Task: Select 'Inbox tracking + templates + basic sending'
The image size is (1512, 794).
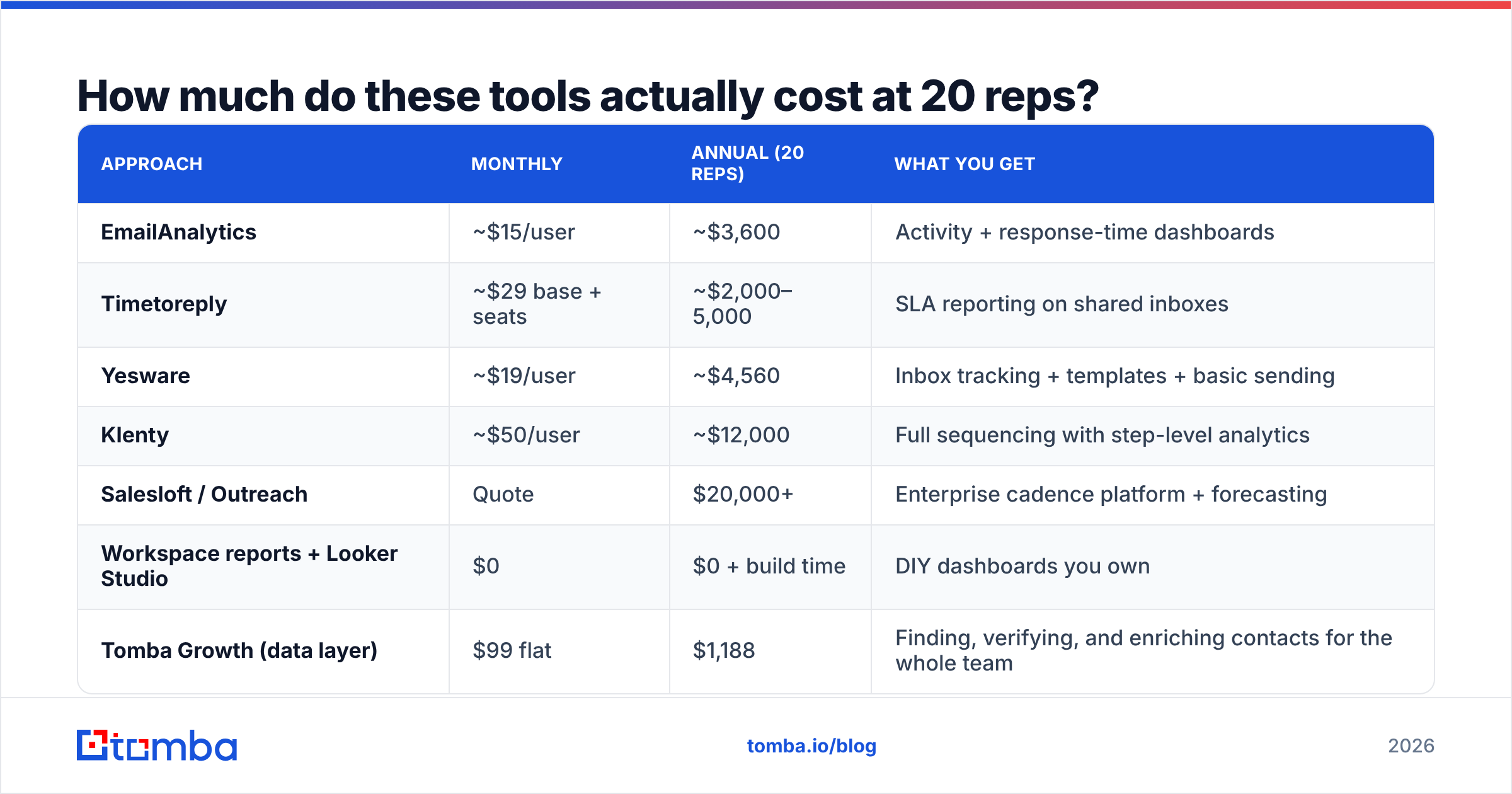Action: click(x=1115, y=376)
